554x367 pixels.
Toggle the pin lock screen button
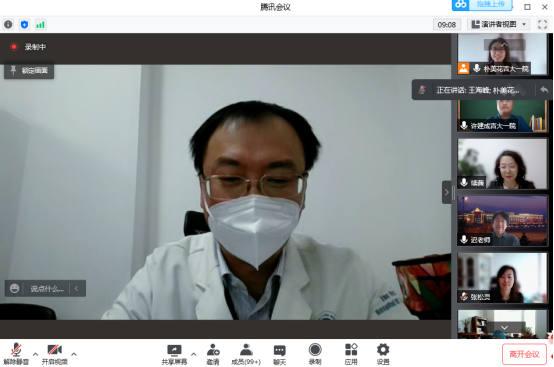tap(29, 71)
